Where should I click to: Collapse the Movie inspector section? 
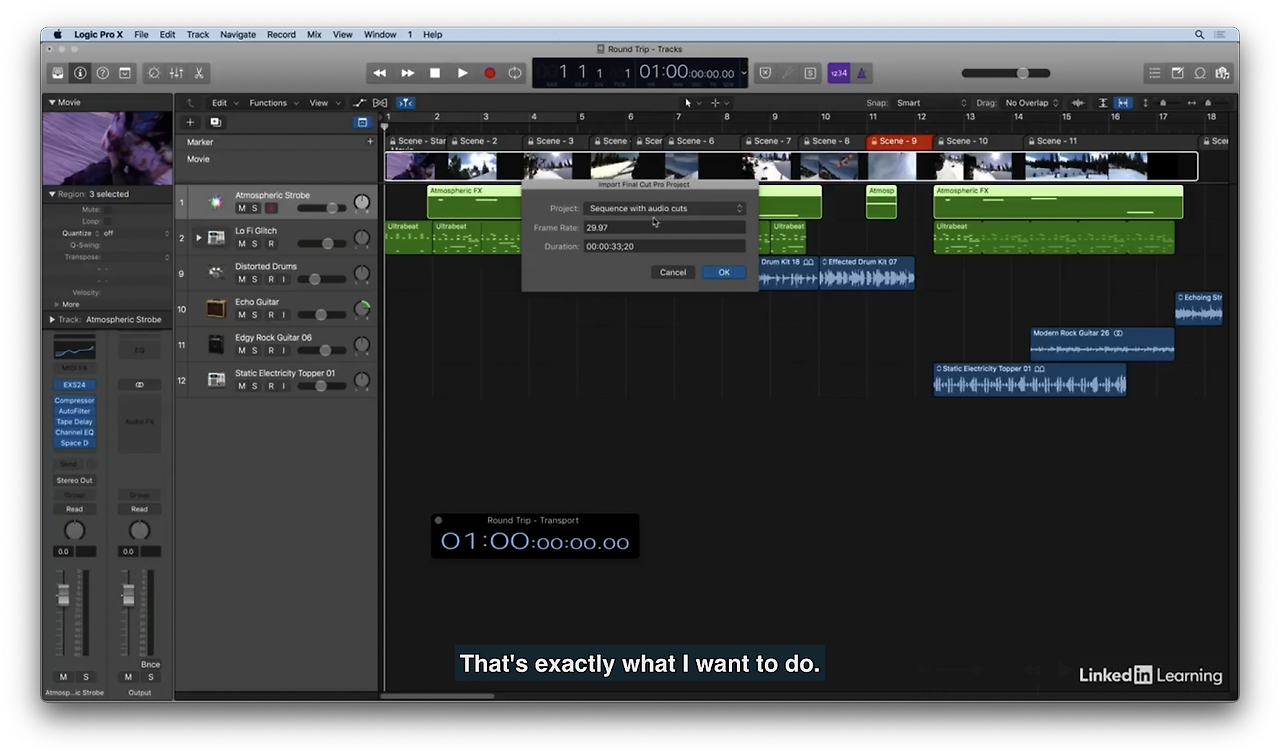pyautogui.click(x=52, y=102)
